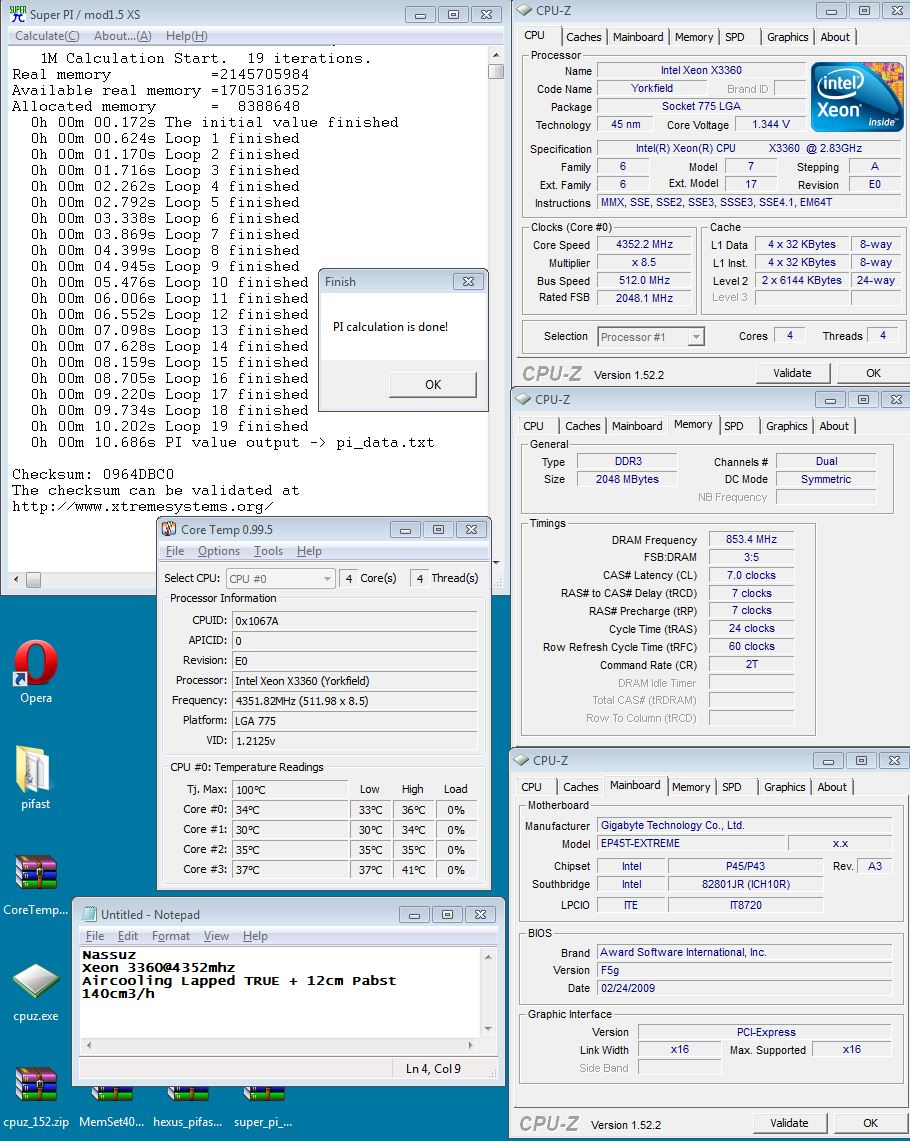The height and width of the screenshot is (1141, 910).
Task: Click OK in Mainboard CPU-Z window
Action: point(870,1123)
